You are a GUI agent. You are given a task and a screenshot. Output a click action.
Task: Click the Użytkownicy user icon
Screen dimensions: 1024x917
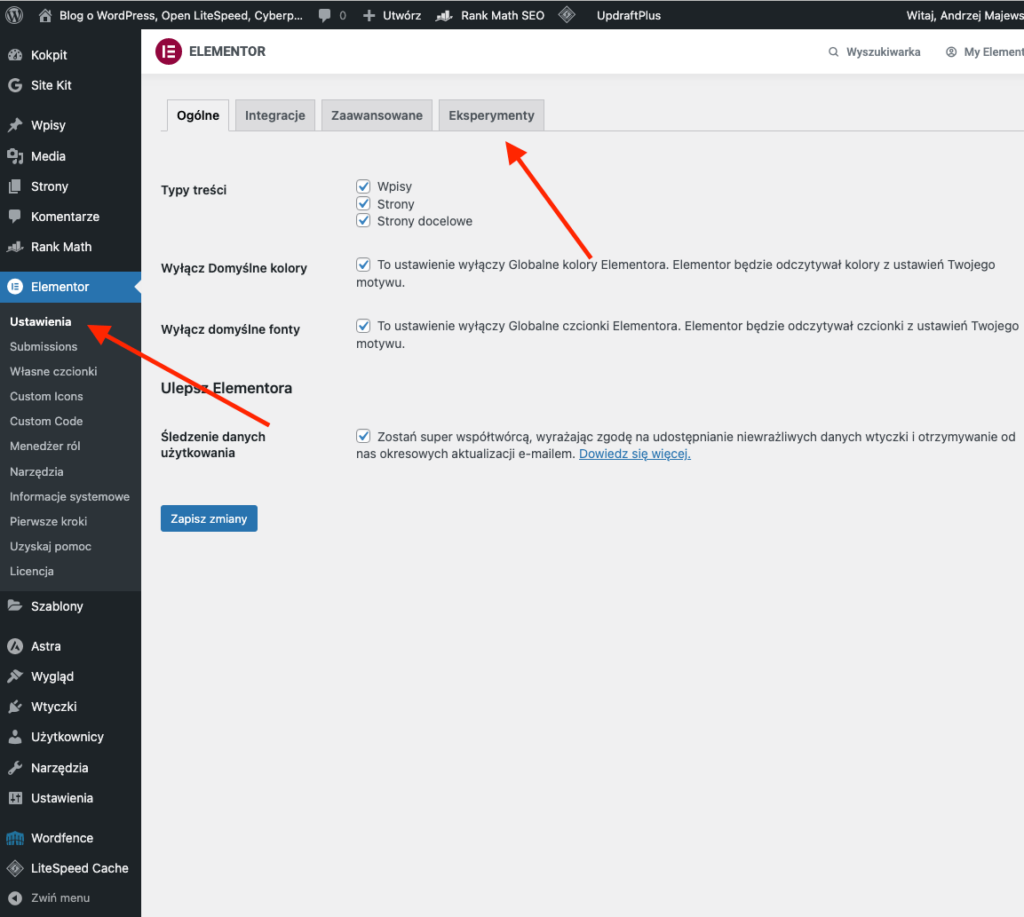coord(15,737)
